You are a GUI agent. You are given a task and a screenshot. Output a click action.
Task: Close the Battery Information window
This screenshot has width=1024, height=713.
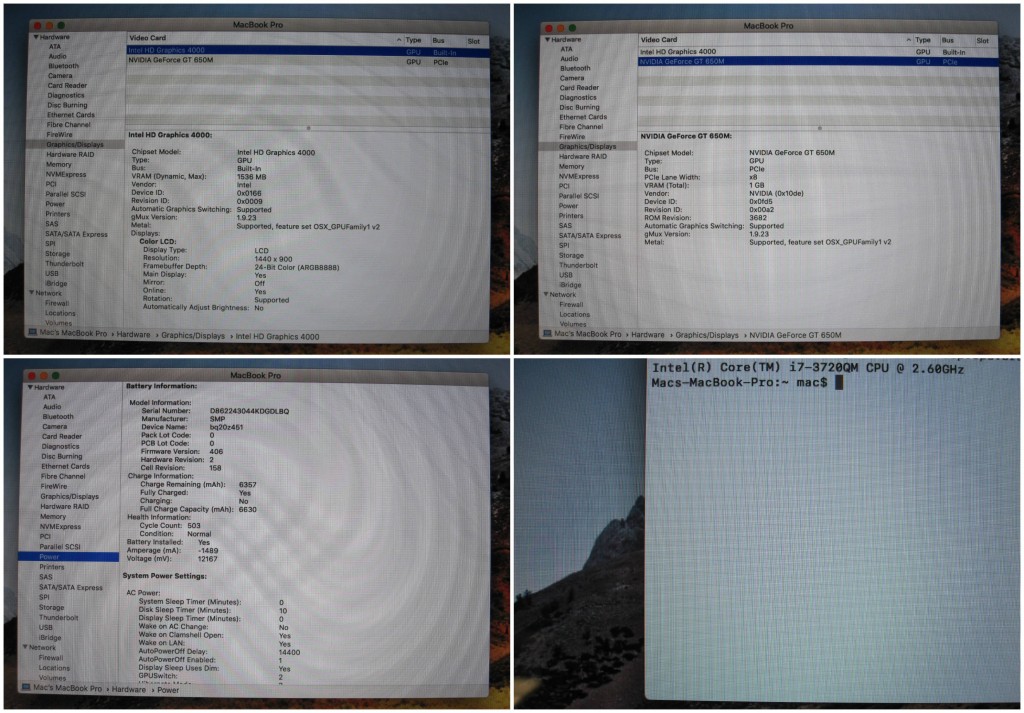[x=32, y=375]
